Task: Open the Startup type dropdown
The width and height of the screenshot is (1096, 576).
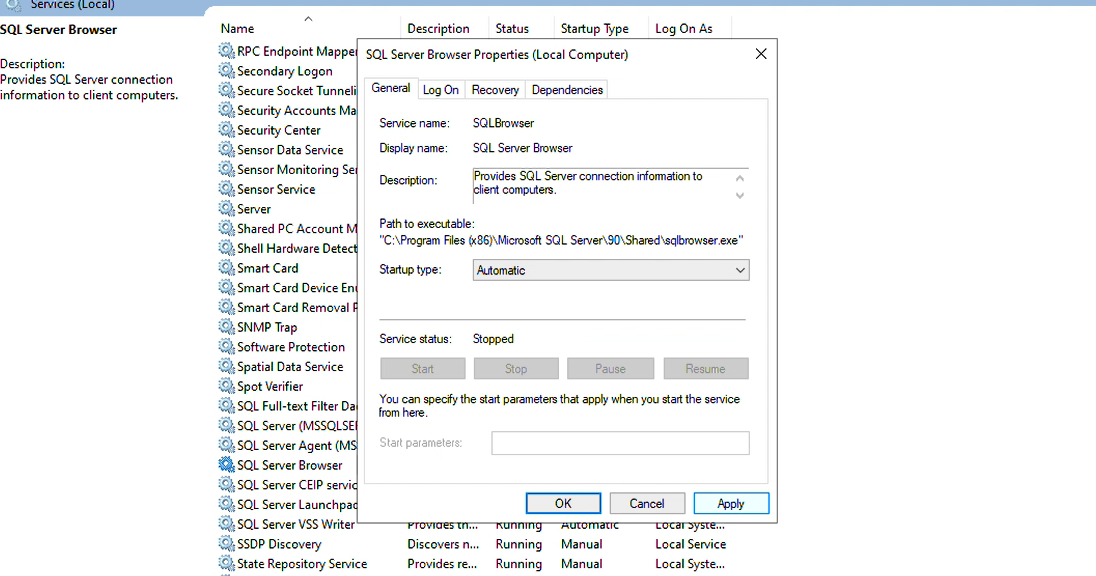Action: point(611,270)
